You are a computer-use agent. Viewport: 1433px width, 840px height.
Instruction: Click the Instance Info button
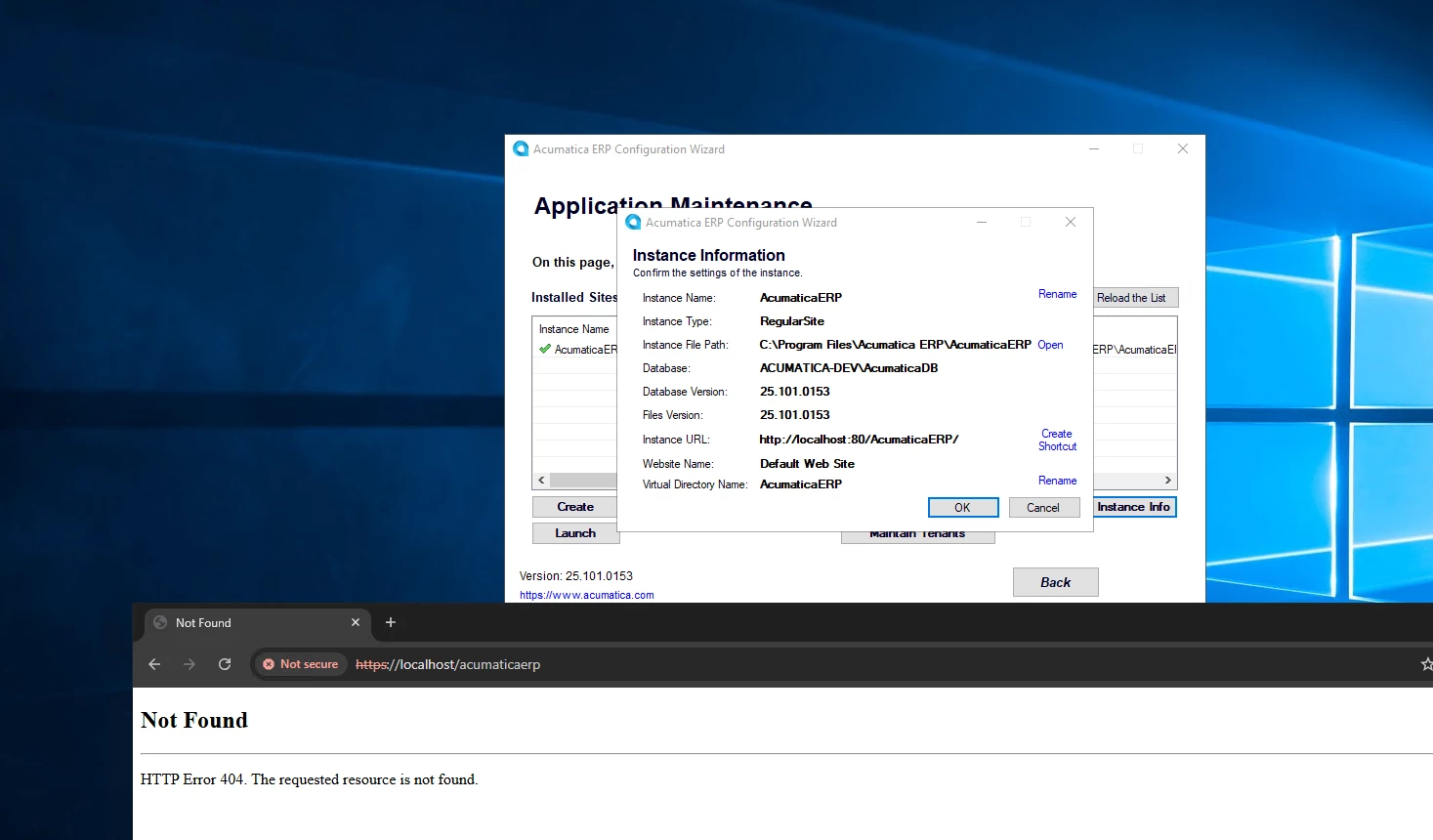[x=1133, y=507]
